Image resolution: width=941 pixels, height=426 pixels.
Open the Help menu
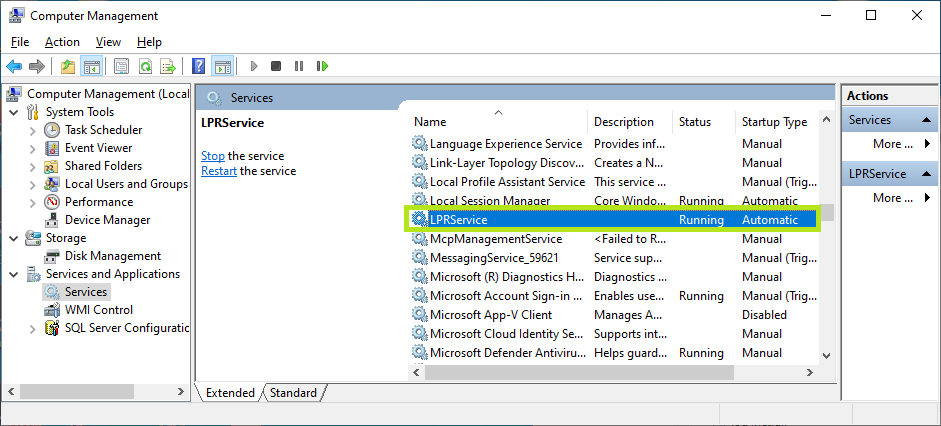(x=149, y=42)
